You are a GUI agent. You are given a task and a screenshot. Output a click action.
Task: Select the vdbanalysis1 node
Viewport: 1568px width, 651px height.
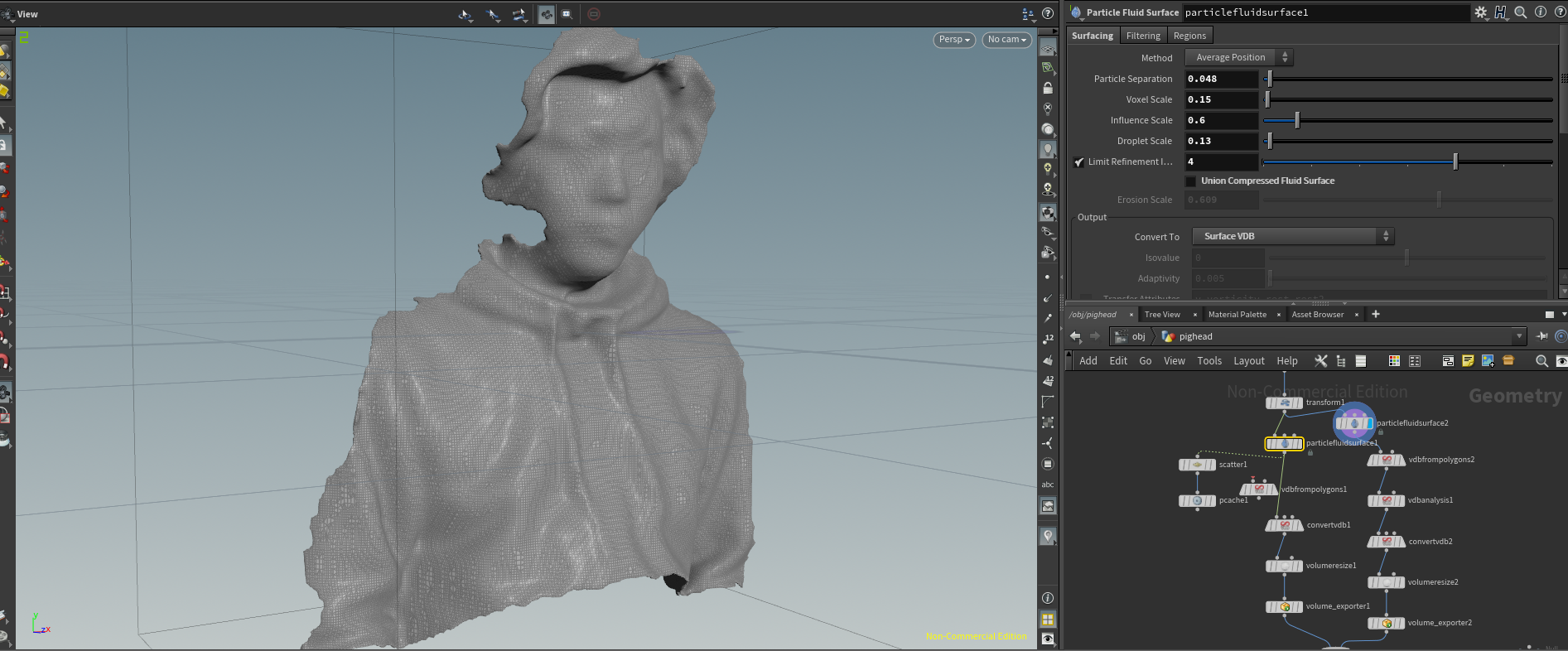1387,500
